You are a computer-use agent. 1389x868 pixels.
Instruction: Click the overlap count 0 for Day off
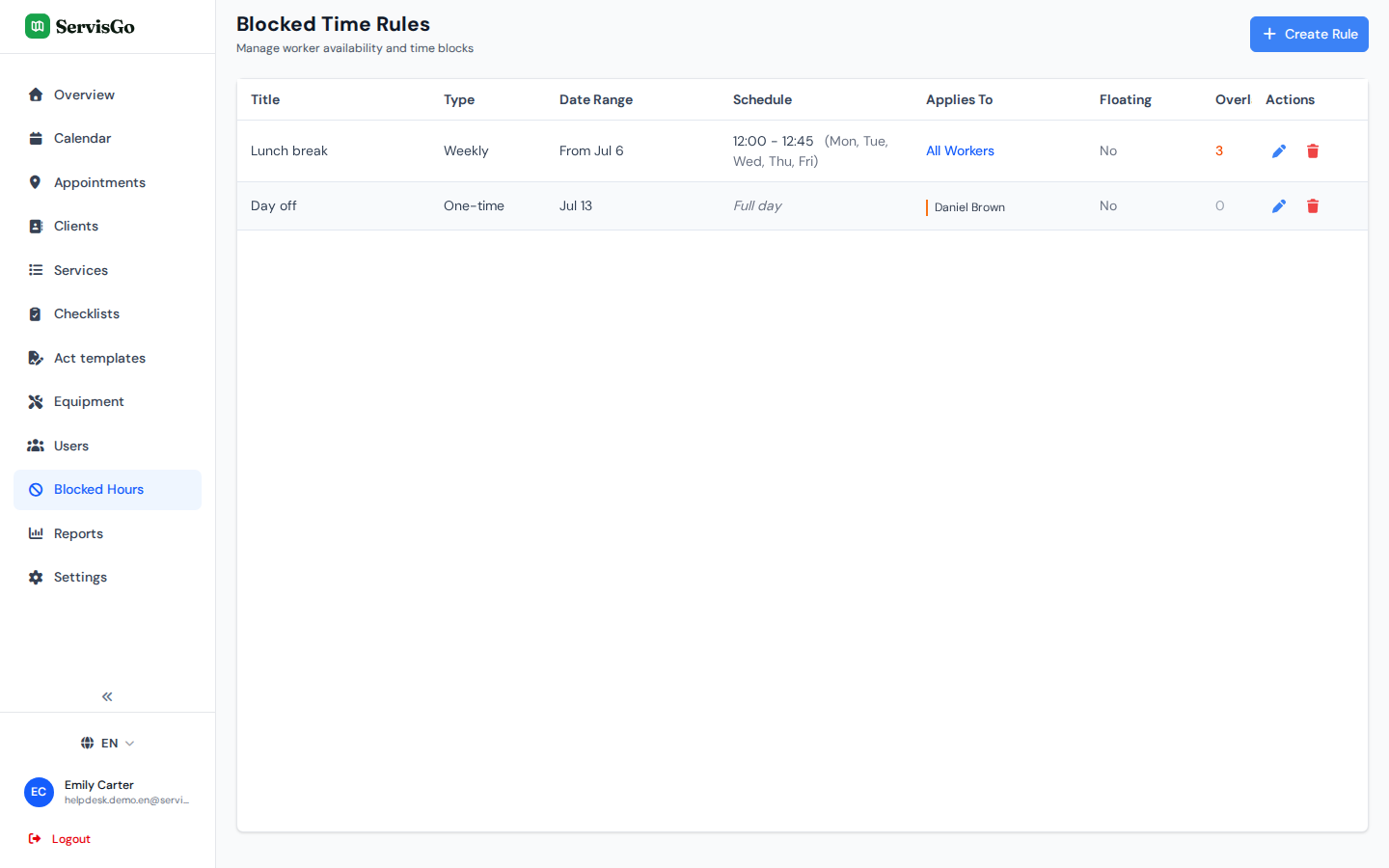click(1219, 205)
